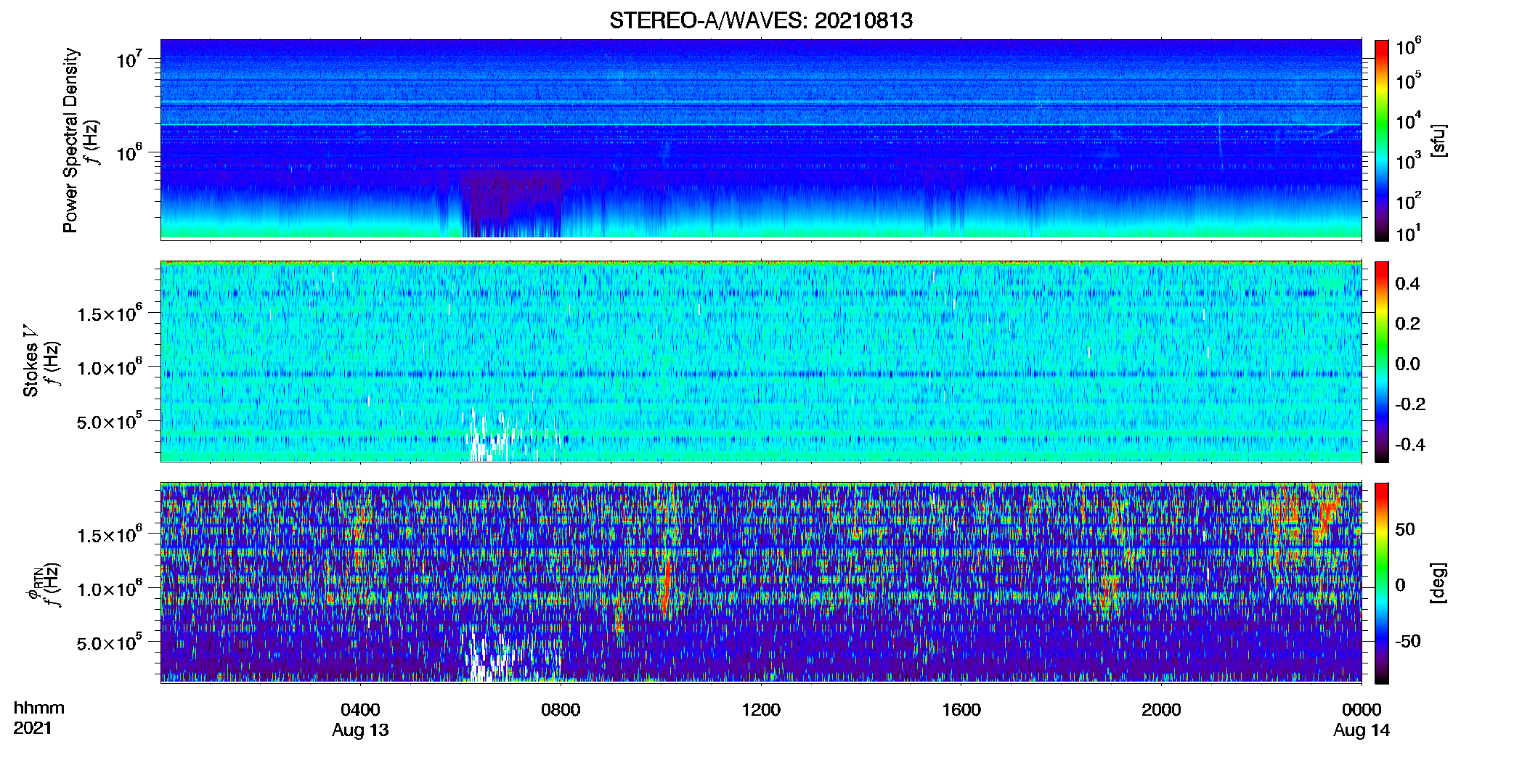Viewport: 1522px width, 784px height.
Task: Select the "1200" time tick label
Action: [761, 710]
